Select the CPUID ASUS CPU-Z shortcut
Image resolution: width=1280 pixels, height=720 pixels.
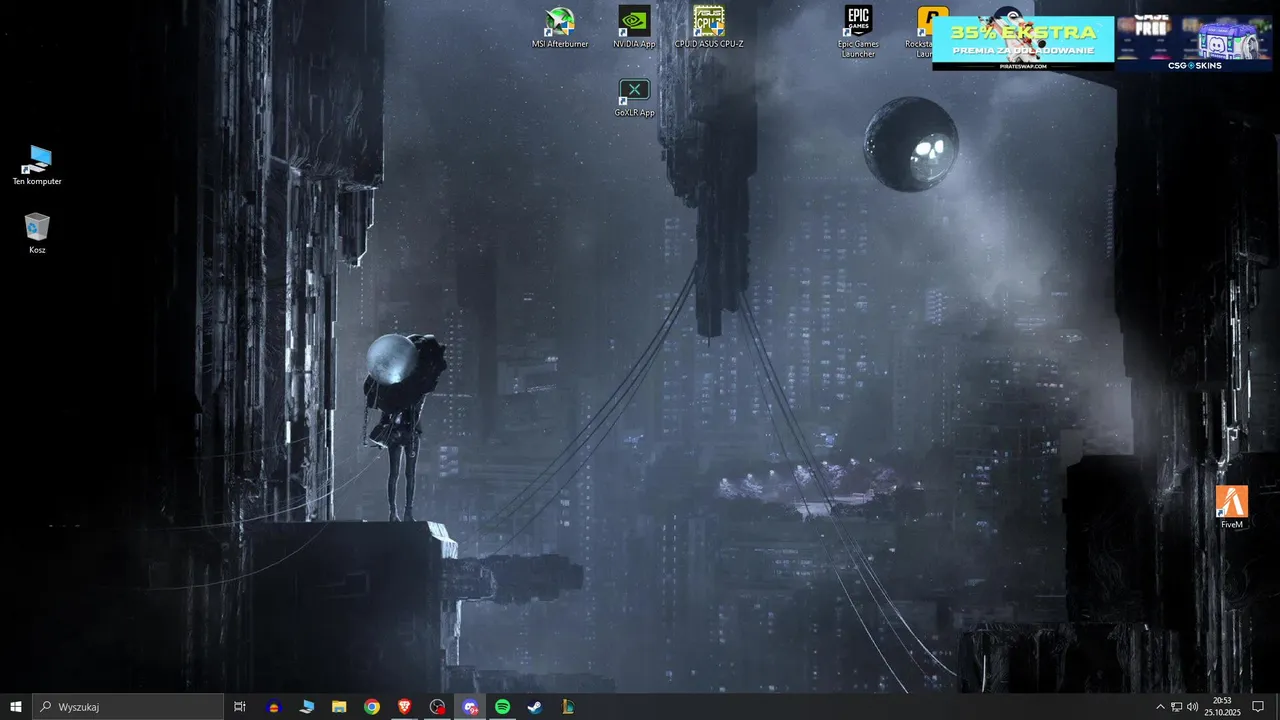pyautogui.click(x=709, y=28)
